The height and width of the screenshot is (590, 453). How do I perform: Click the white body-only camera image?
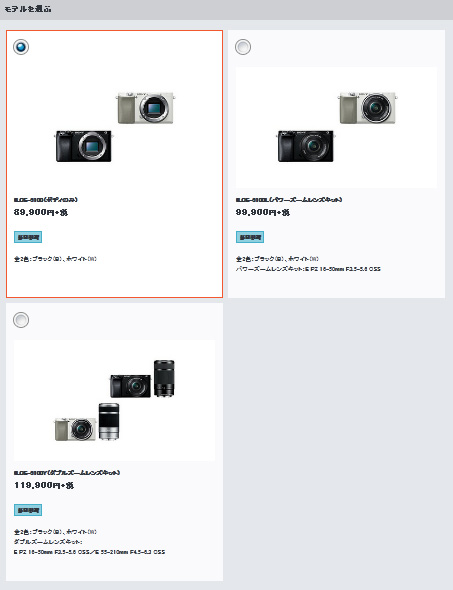pyautogui.click(x=146, y=108)
